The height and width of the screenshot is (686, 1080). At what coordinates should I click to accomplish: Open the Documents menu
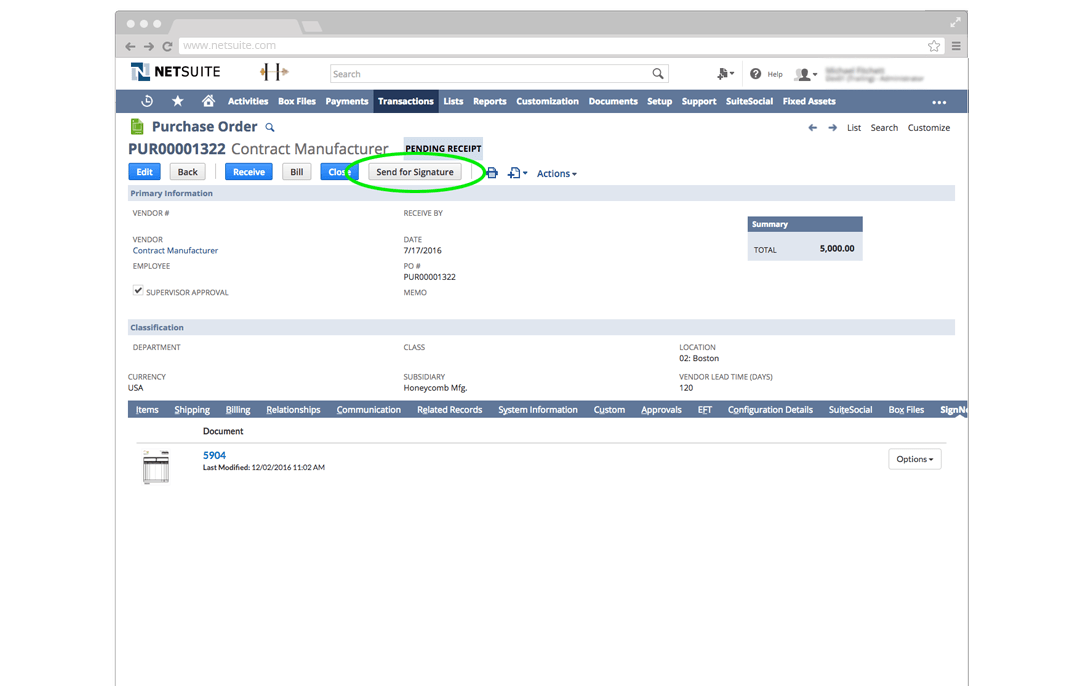click(613, 101)
